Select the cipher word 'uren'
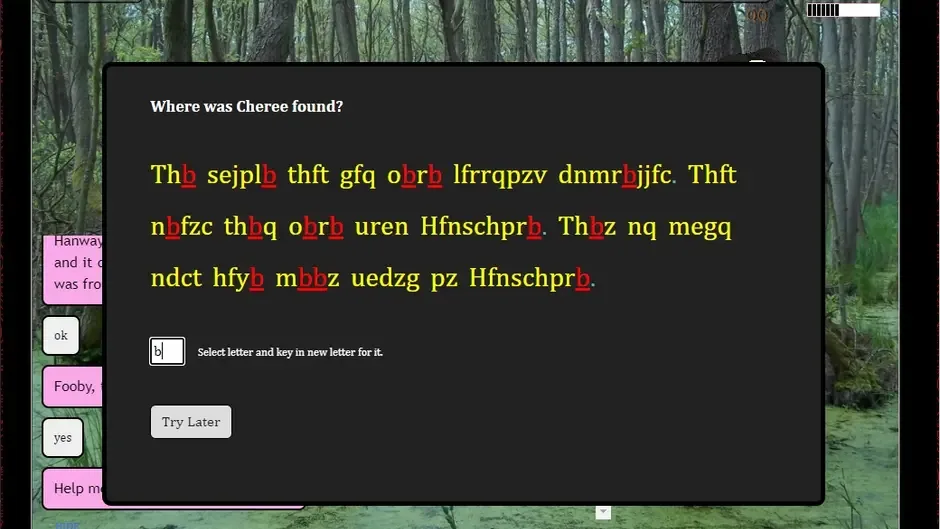The height and width of the screenshot is (529, 940). 381,227
